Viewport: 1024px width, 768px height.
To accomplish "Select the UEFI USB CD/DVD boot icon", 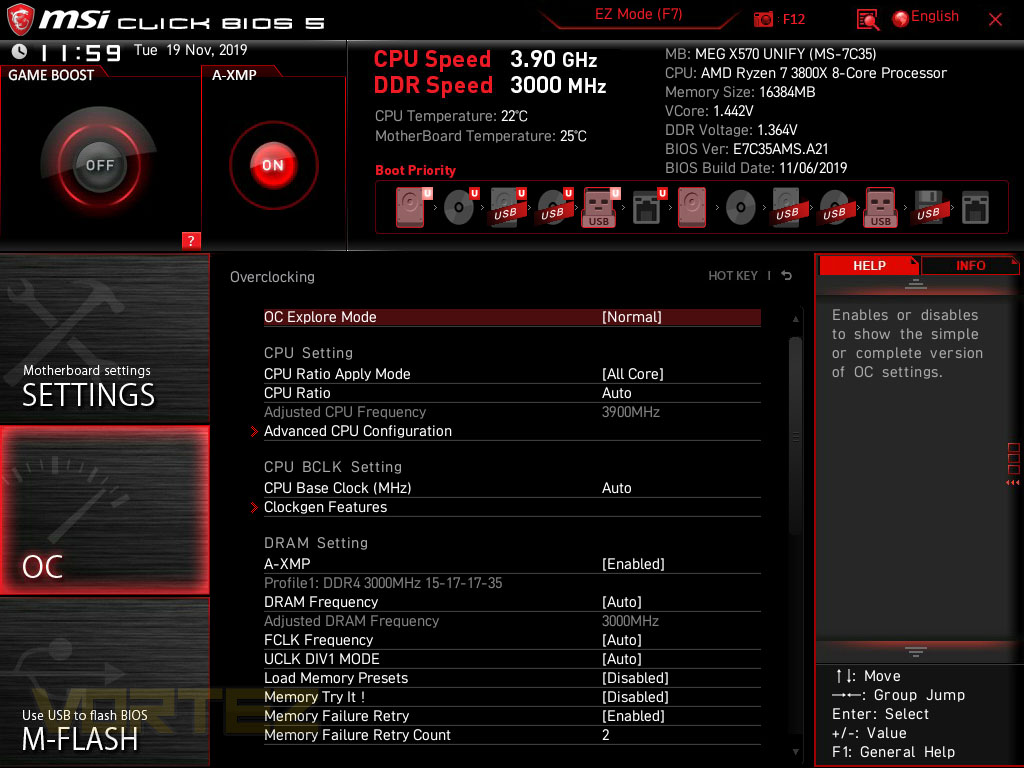I will pos(554,207).
